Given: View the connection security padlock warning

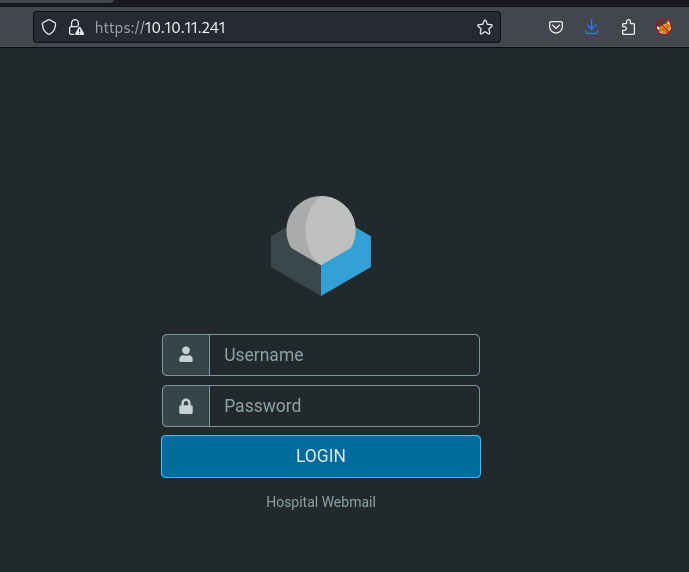Looking at the screenshot, I should tap(76, 27).
